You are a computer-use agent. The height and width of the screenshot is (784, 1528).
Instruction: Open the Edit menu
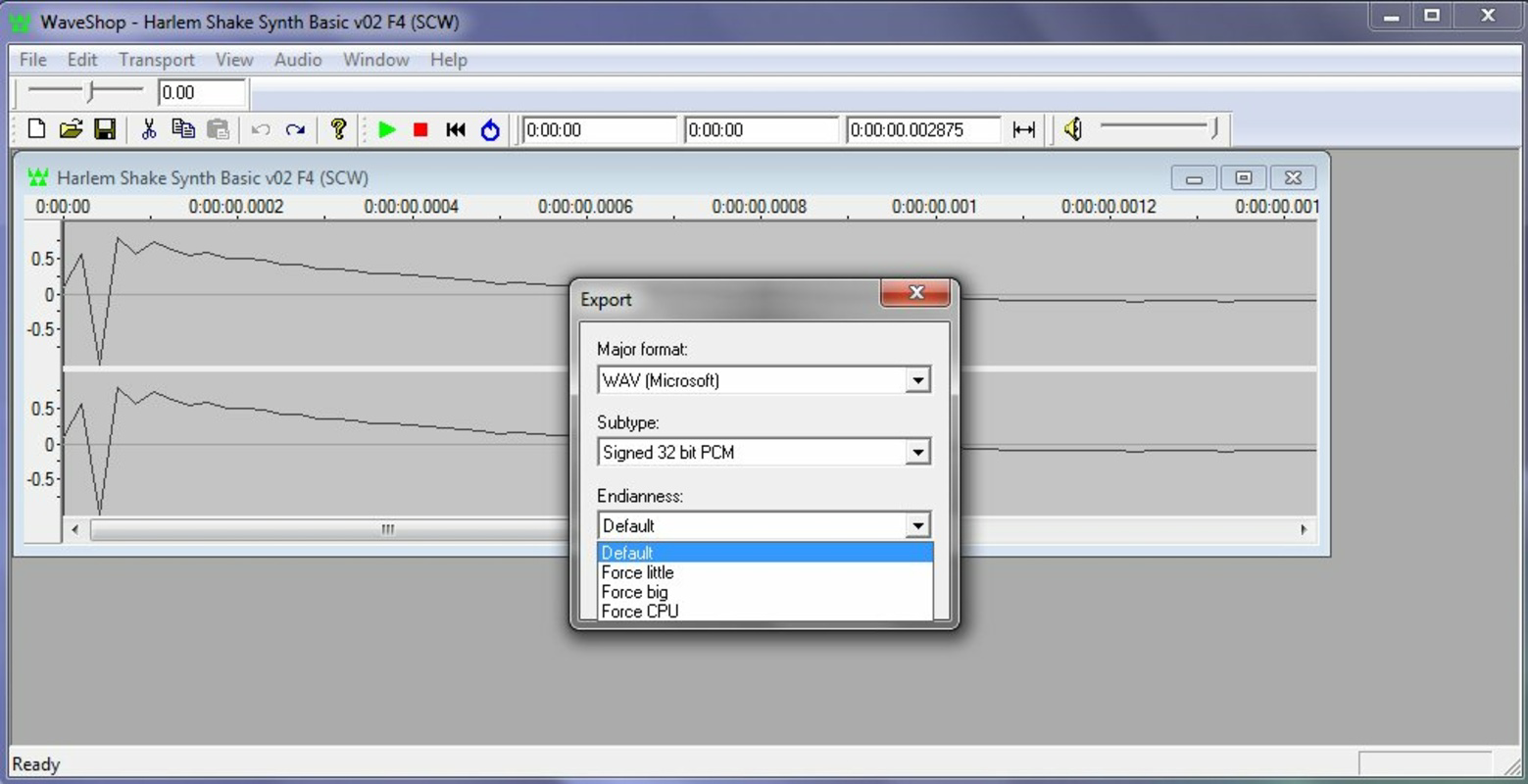pyautogui.click(x=82, y=60)
